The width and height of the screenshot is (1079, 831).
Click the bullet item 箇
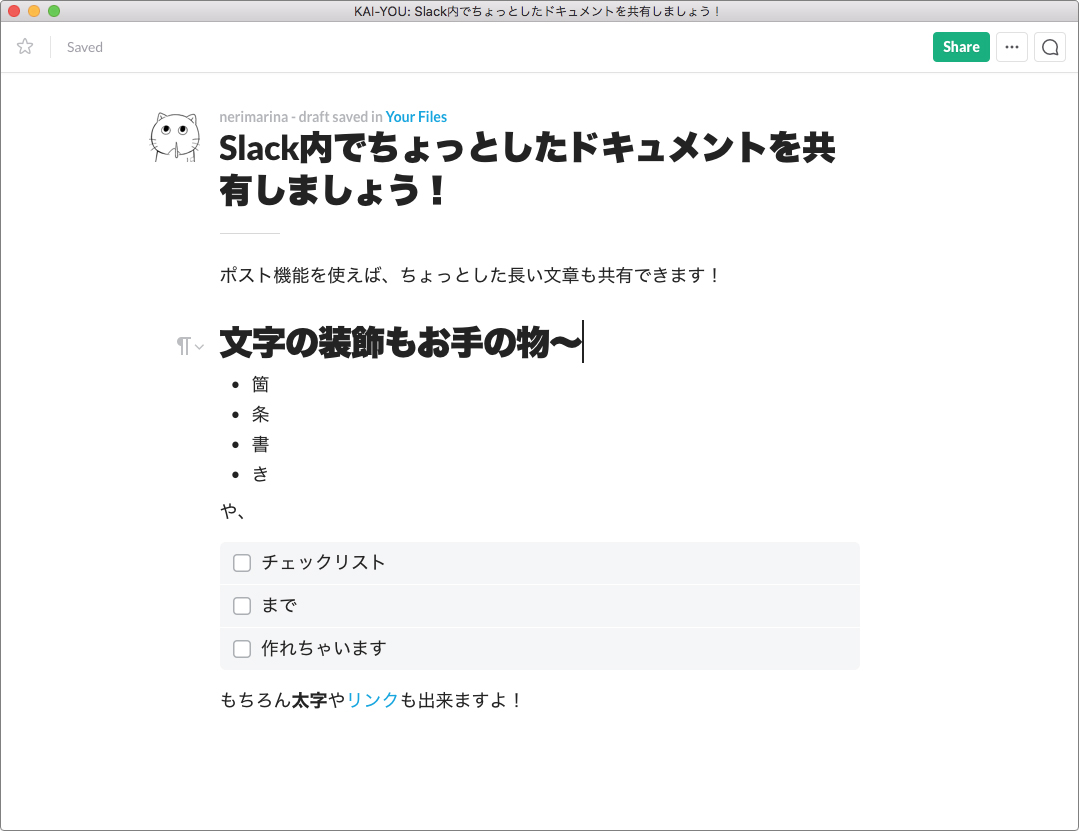pos(260,384)
